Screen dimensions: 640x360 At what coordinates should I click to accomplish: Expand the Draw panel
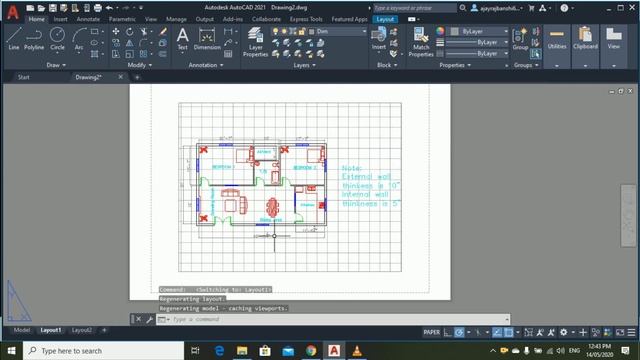56,65
